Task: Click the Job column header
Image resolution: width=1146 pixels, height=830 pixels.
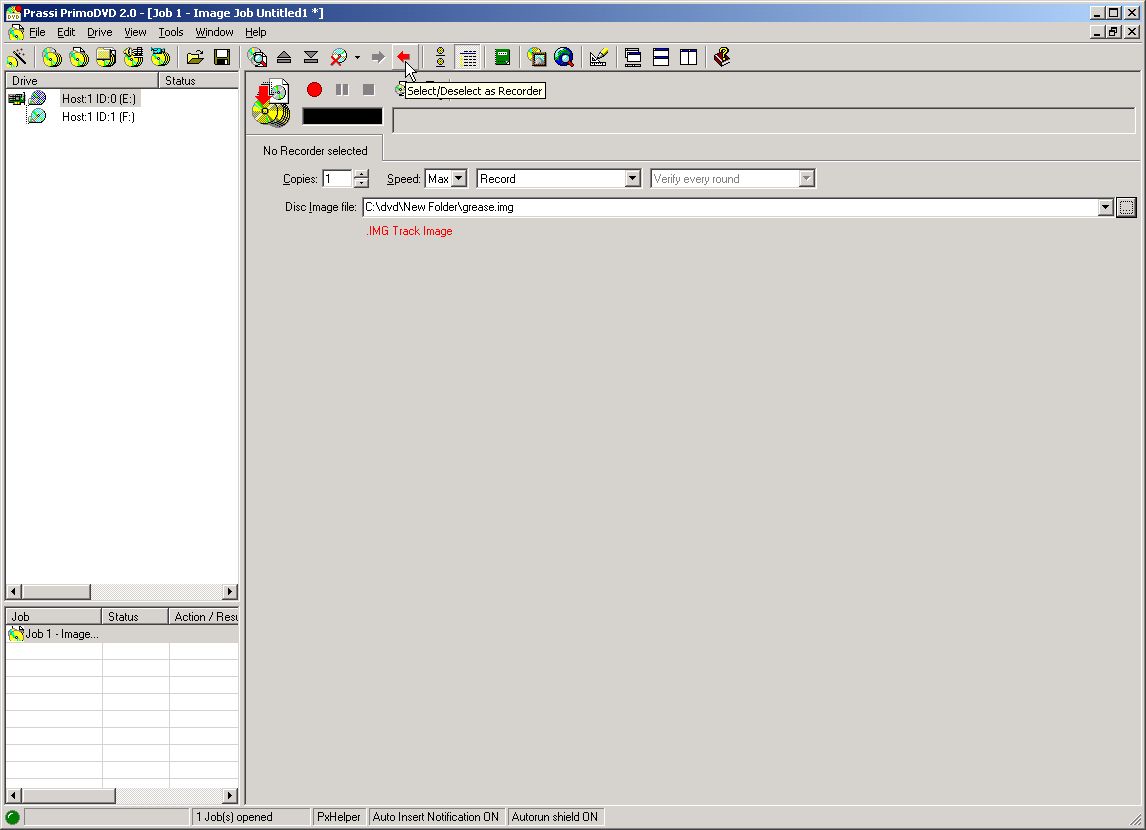Action: coord(53,617)
